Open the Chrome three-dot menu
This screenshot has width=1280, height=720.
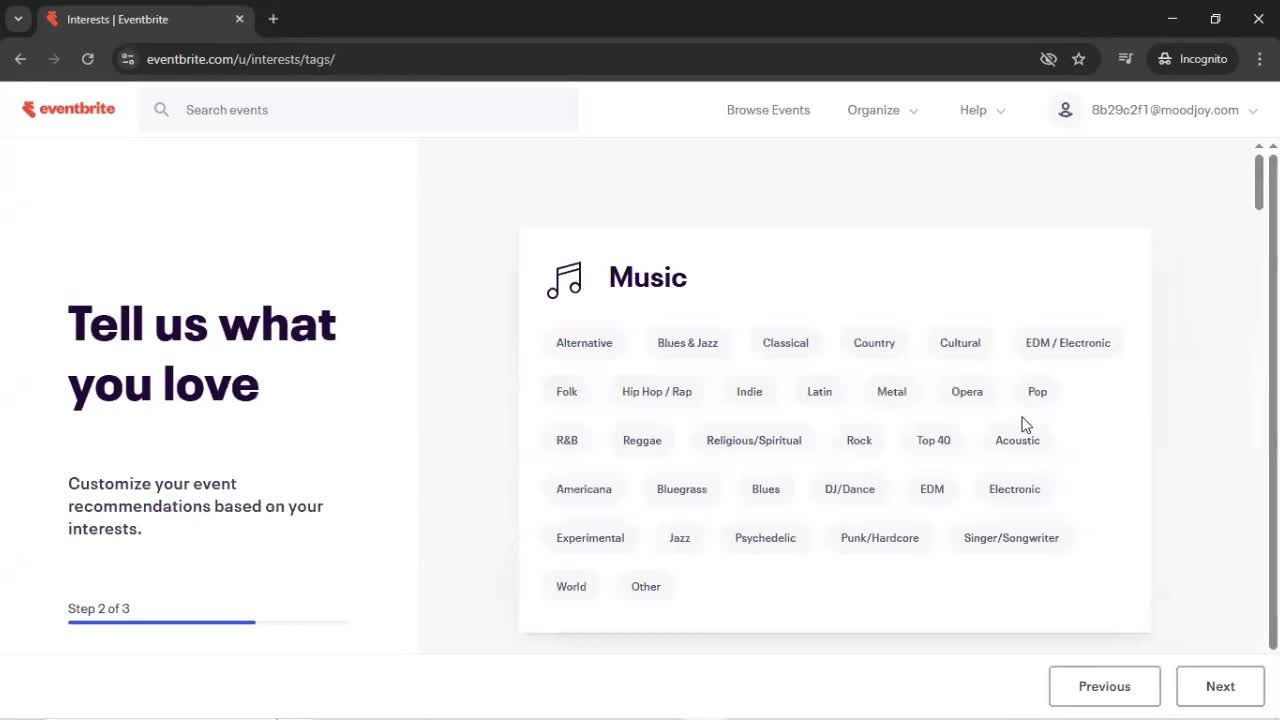[x=1259, y=59]
